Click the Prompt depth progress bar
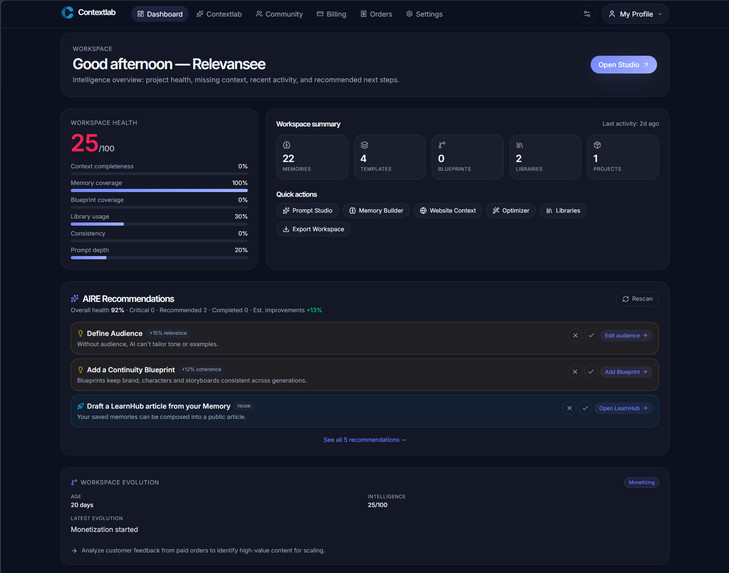This screenshot has height=573, width=729. 159,257
